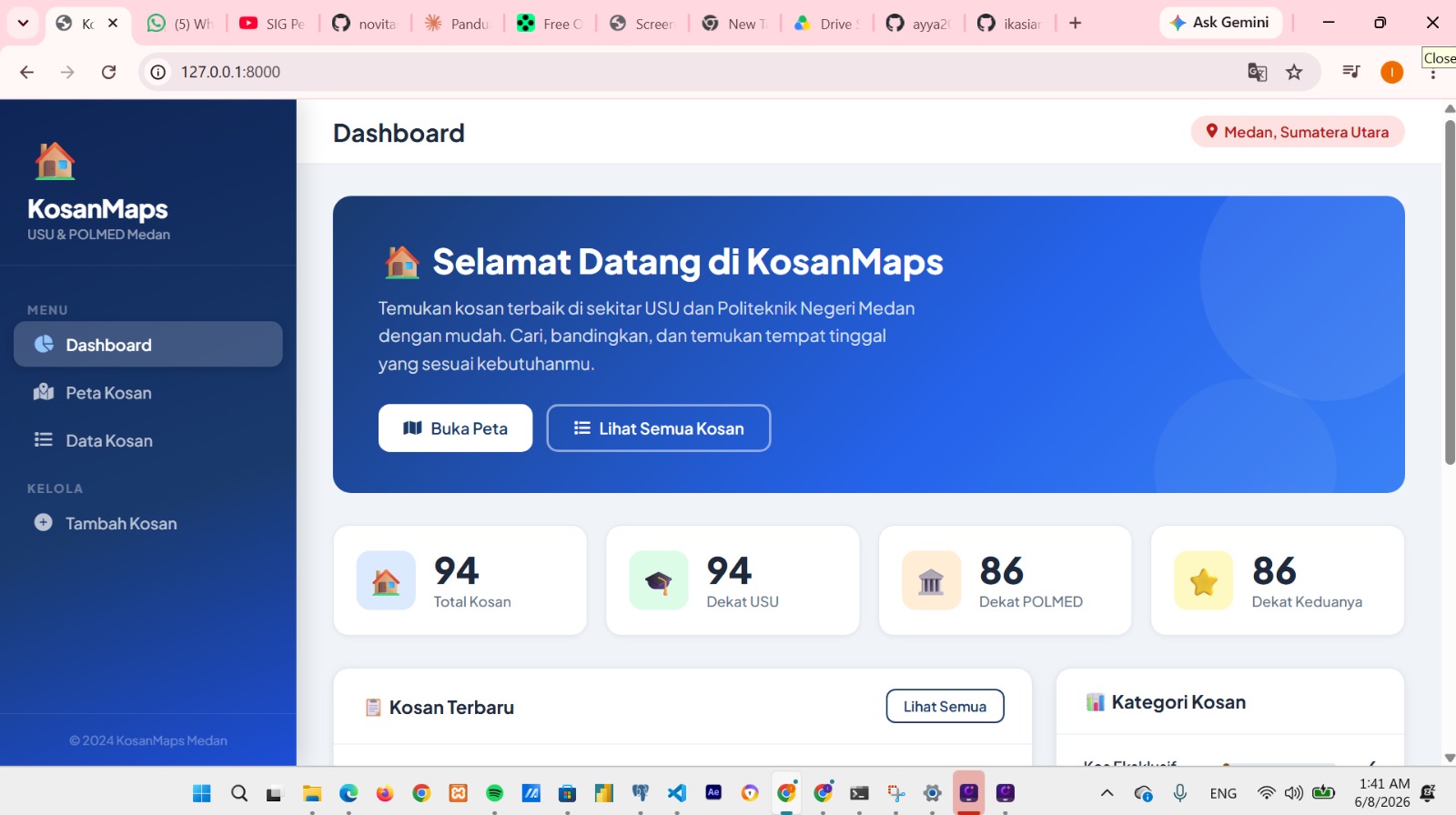This screenshot has height=815, width=1456.
Task: Open Spotify from the taskbar
Action: [494, 793]
